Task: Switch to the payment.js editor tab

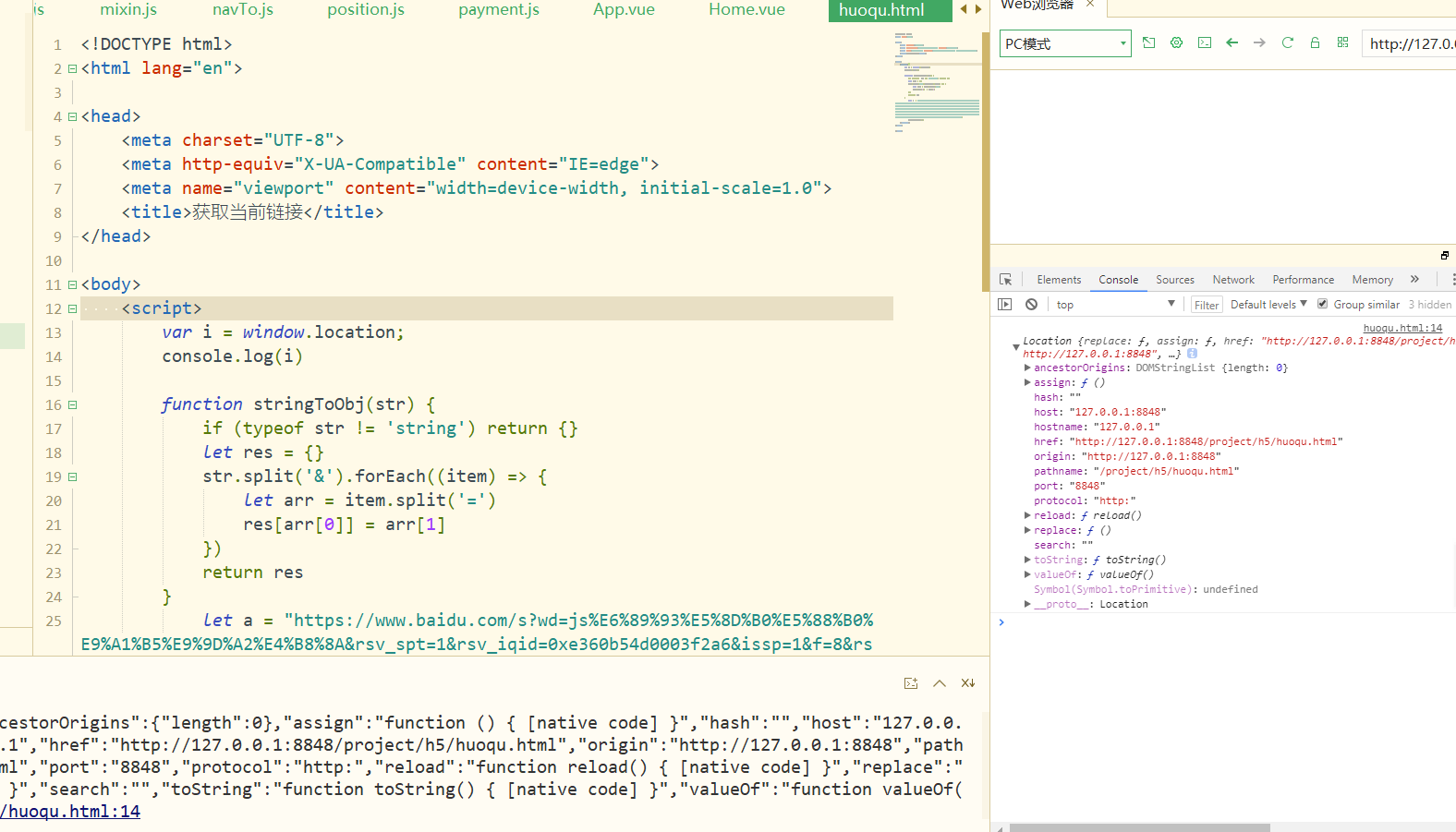Action: point(499,10)
